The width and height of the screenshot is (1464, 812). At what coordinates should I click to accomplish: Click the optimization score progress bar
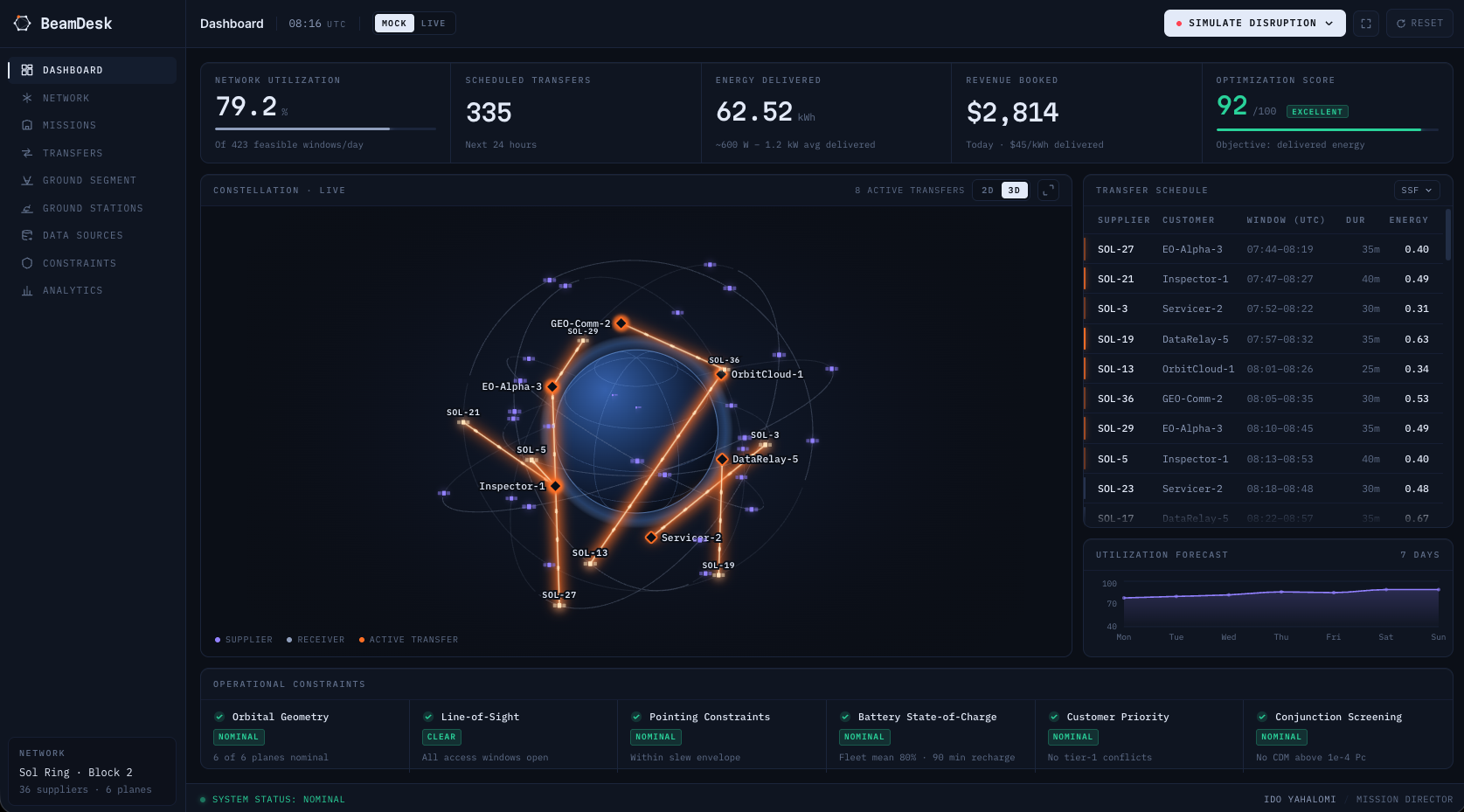pos(1327,129)
